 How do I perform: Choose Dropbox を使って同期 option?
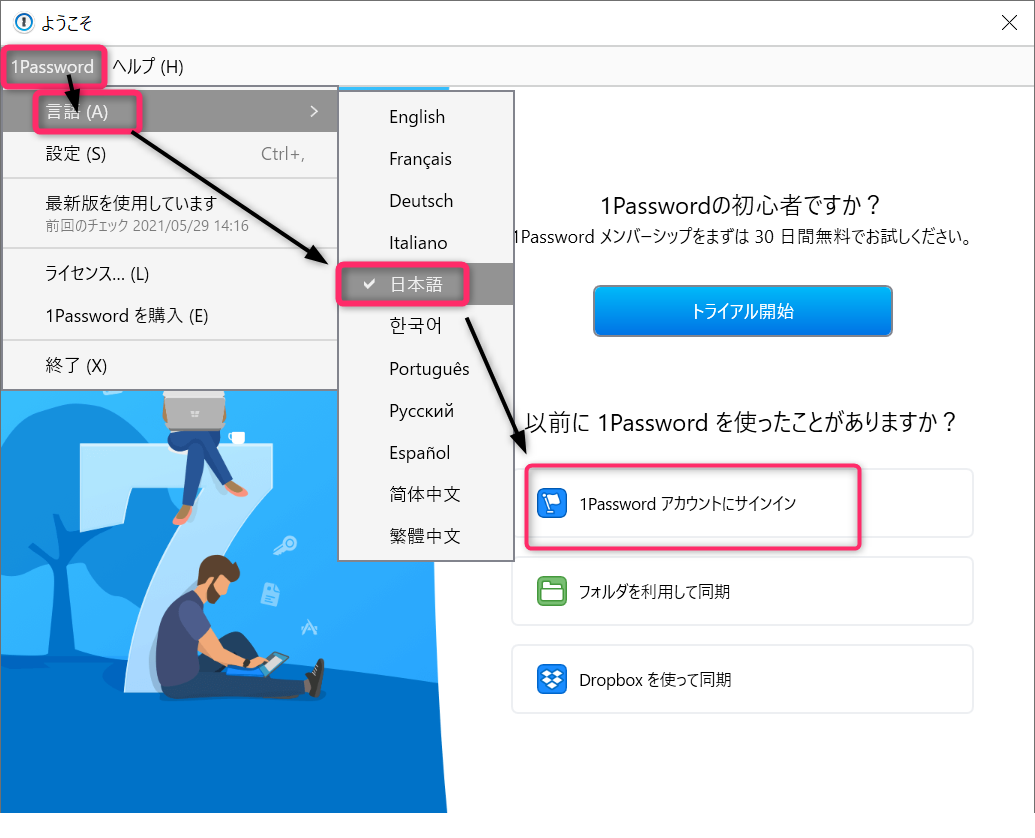(743, 679)
